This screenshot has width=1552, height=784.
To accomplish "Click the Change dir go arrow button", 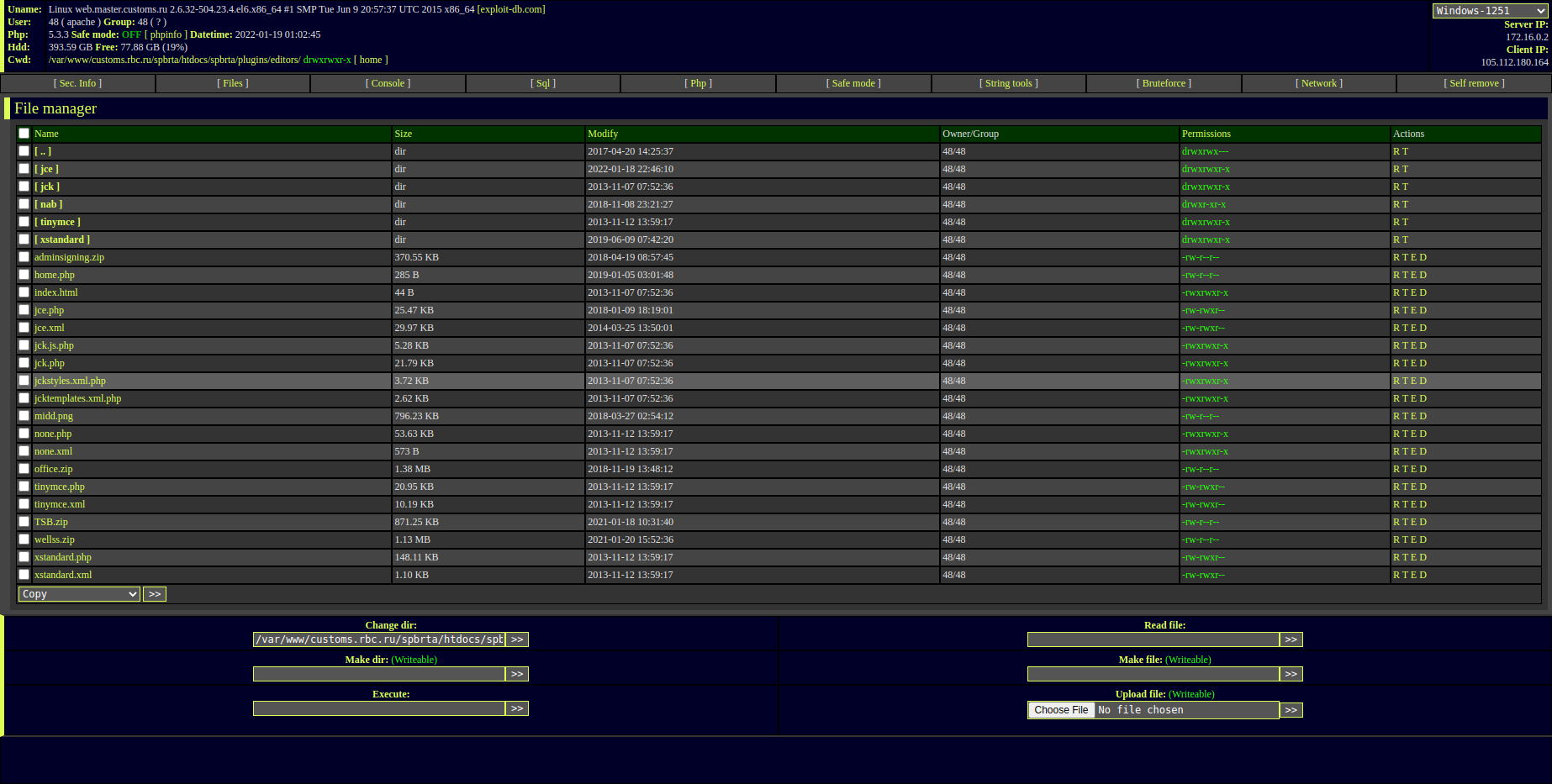I will point(517,639).
